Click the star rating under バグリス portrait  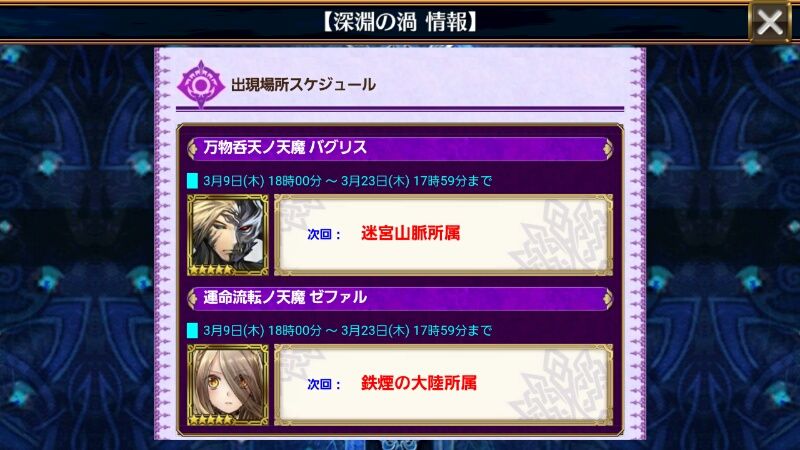[x=211, y=269]
